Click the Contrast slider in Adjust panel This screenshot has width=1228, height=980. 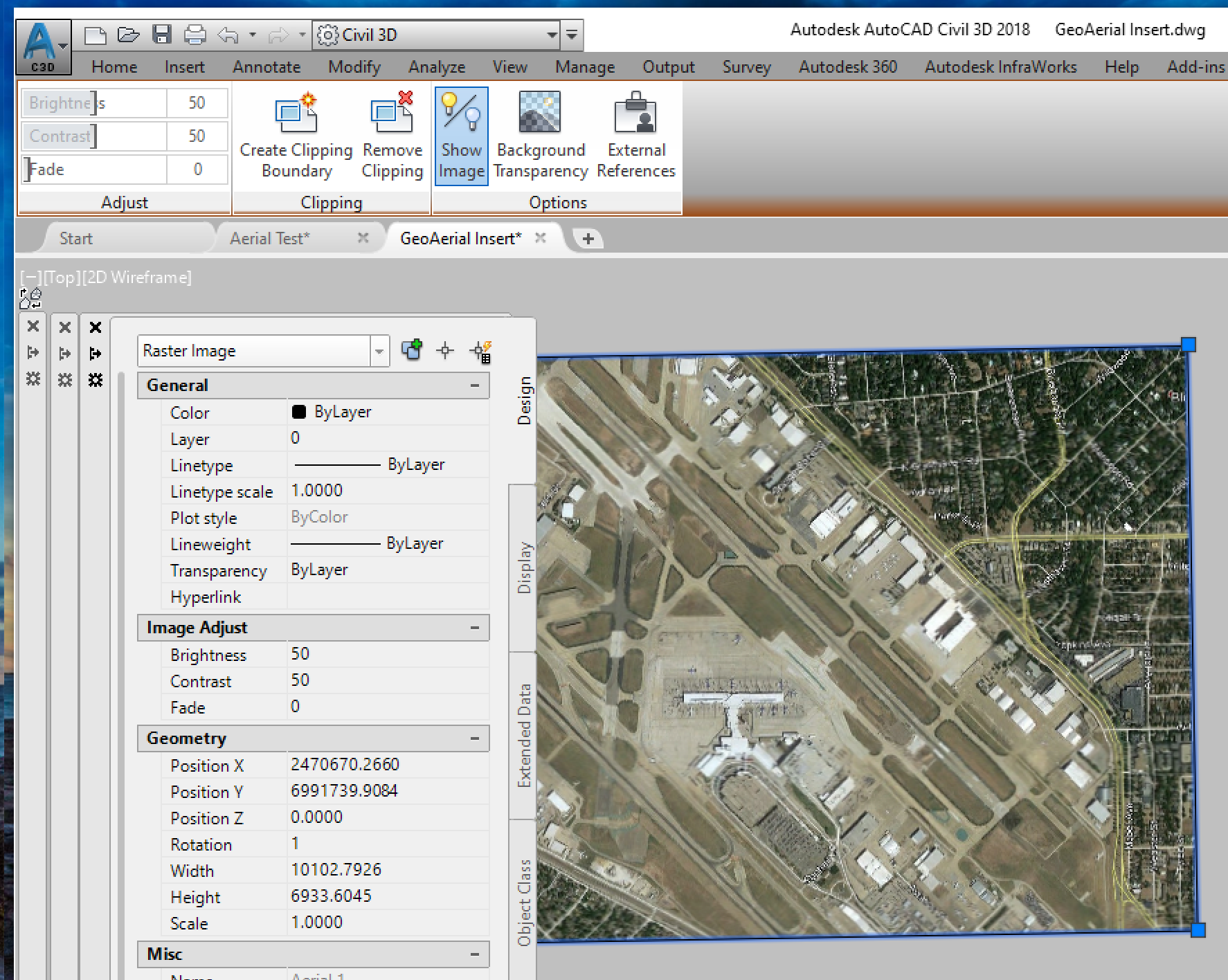[94, 136]
